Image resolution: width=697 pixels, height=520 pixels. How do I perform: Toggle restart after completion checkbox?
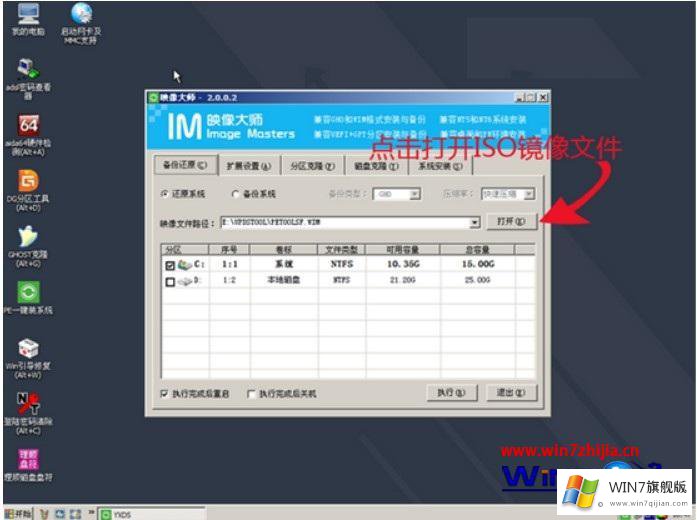(x=164, y=394)
